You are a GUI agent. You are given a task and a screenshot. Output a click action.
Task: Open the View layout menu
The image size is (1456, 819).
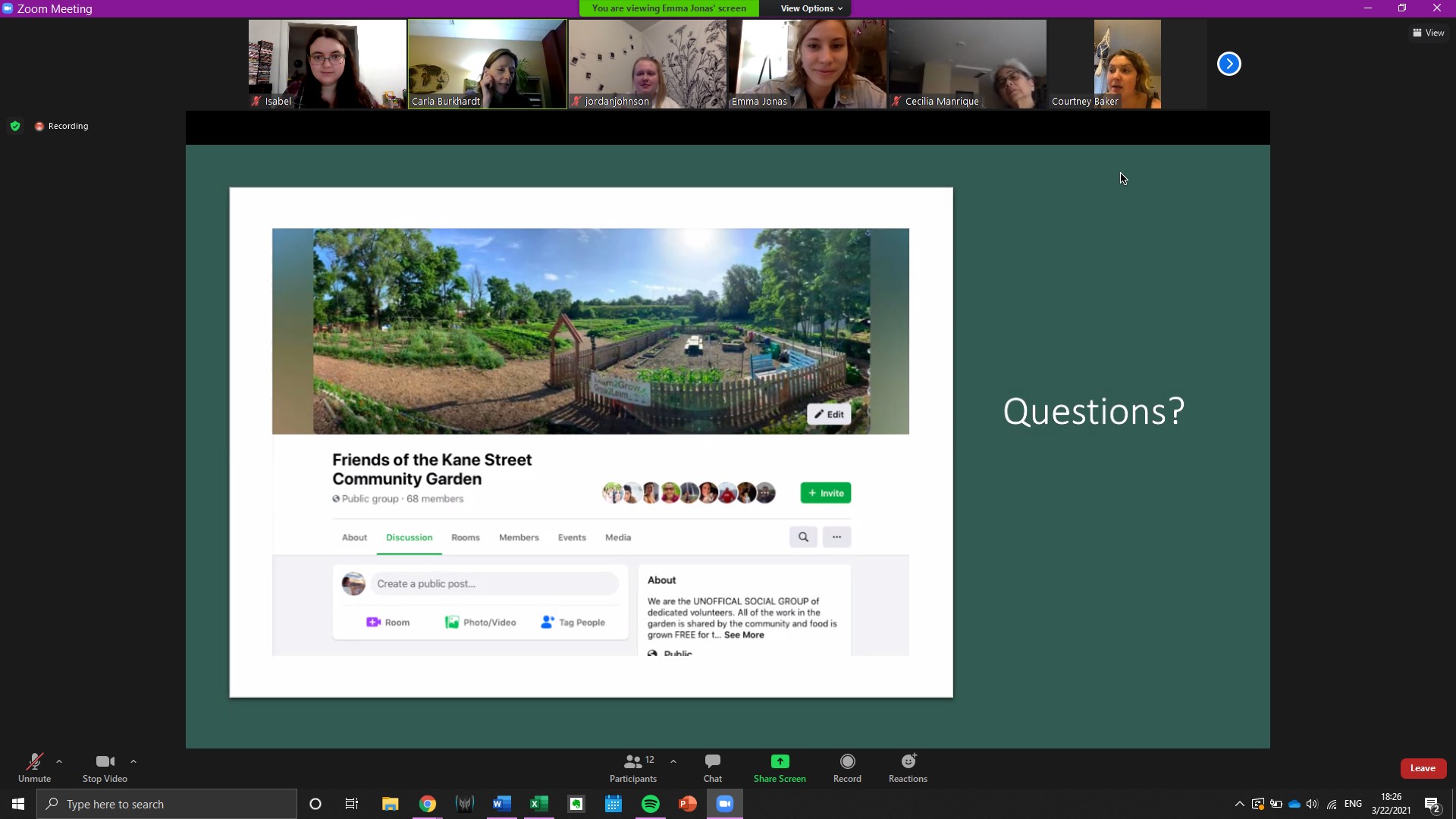click(x=1428, y=33)
